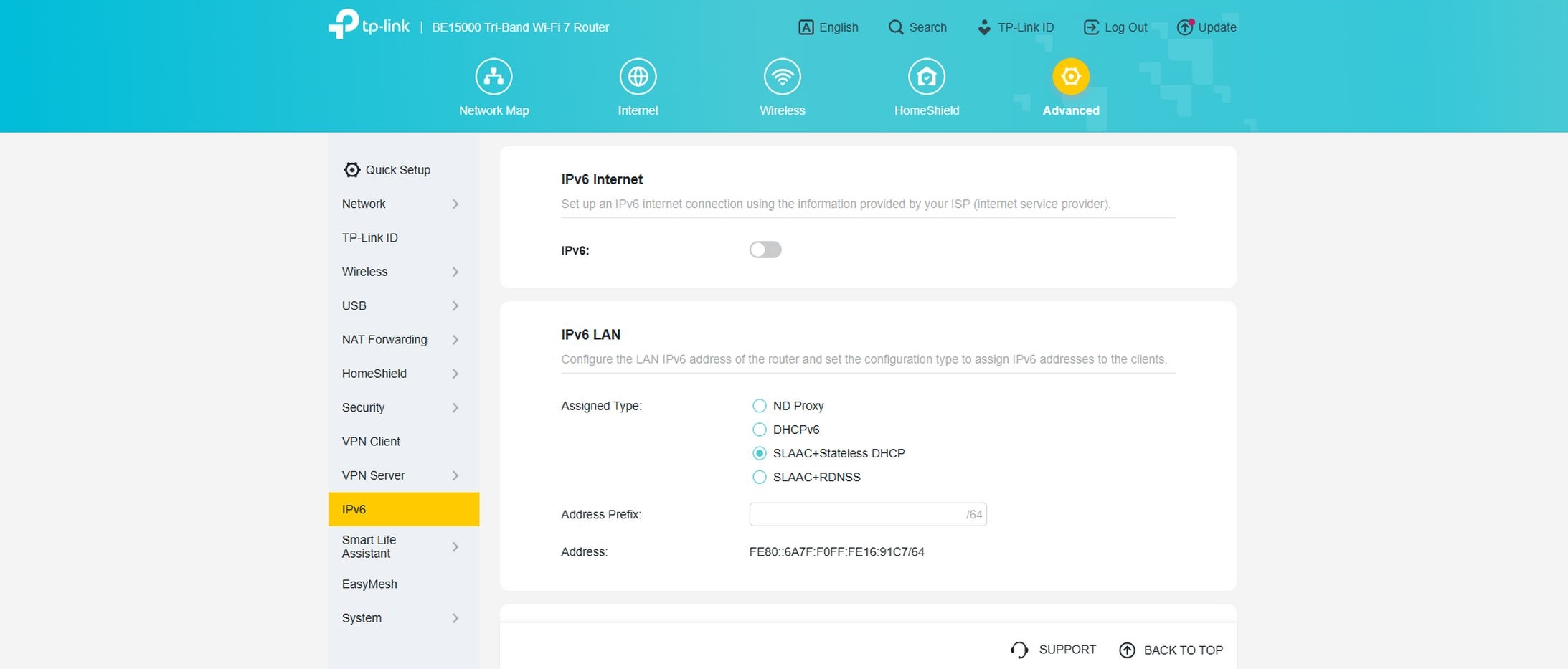
Task: Open the Wireless Wi-Fi icon
Action: click(782, 77)
